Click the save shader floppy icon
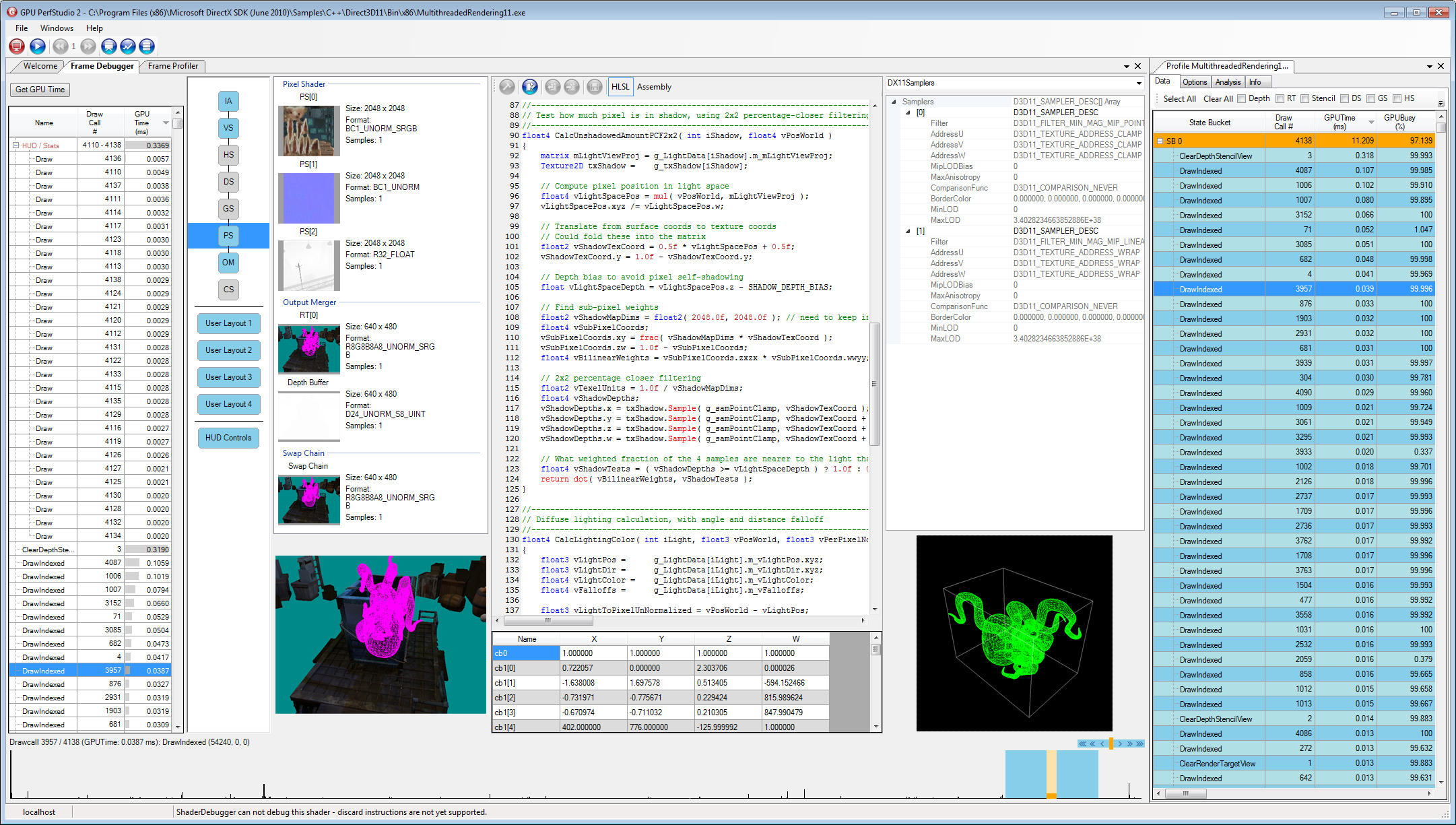This screenshot has width=1456, height=825. click(595, 86)
